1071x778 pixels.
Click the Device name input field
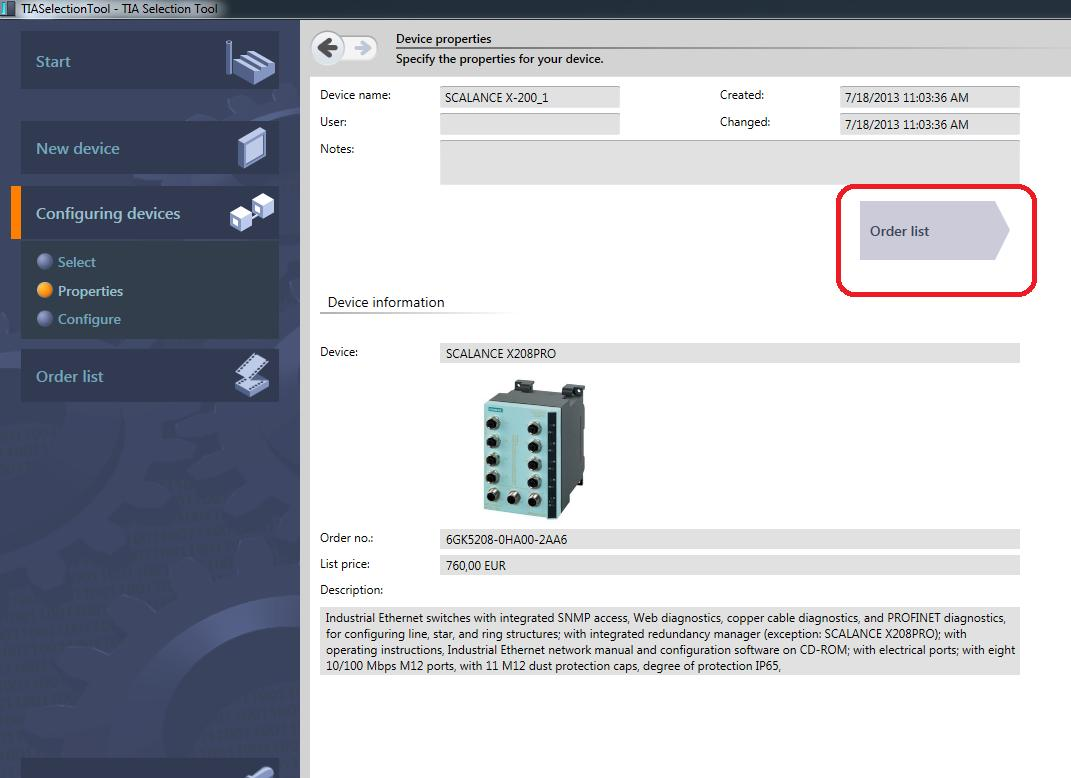pyautogui.click(x=529, y=97)
